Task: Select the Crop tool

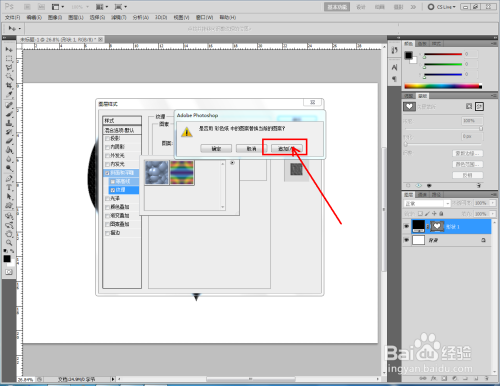Action: click(9, 86)
